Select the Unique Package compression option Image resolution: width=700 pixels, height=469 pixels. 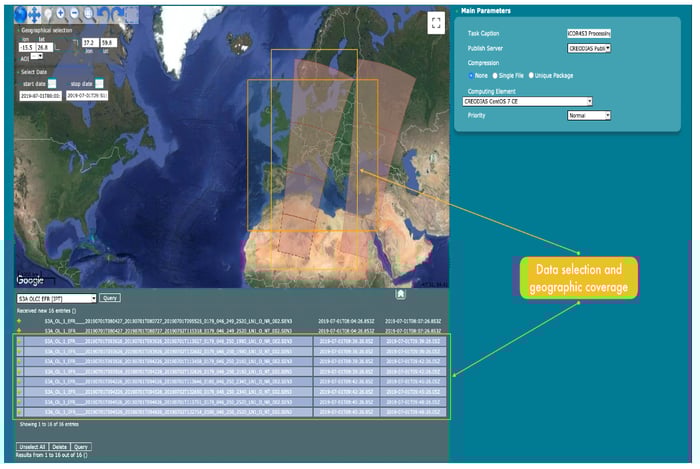coord(531,75)
